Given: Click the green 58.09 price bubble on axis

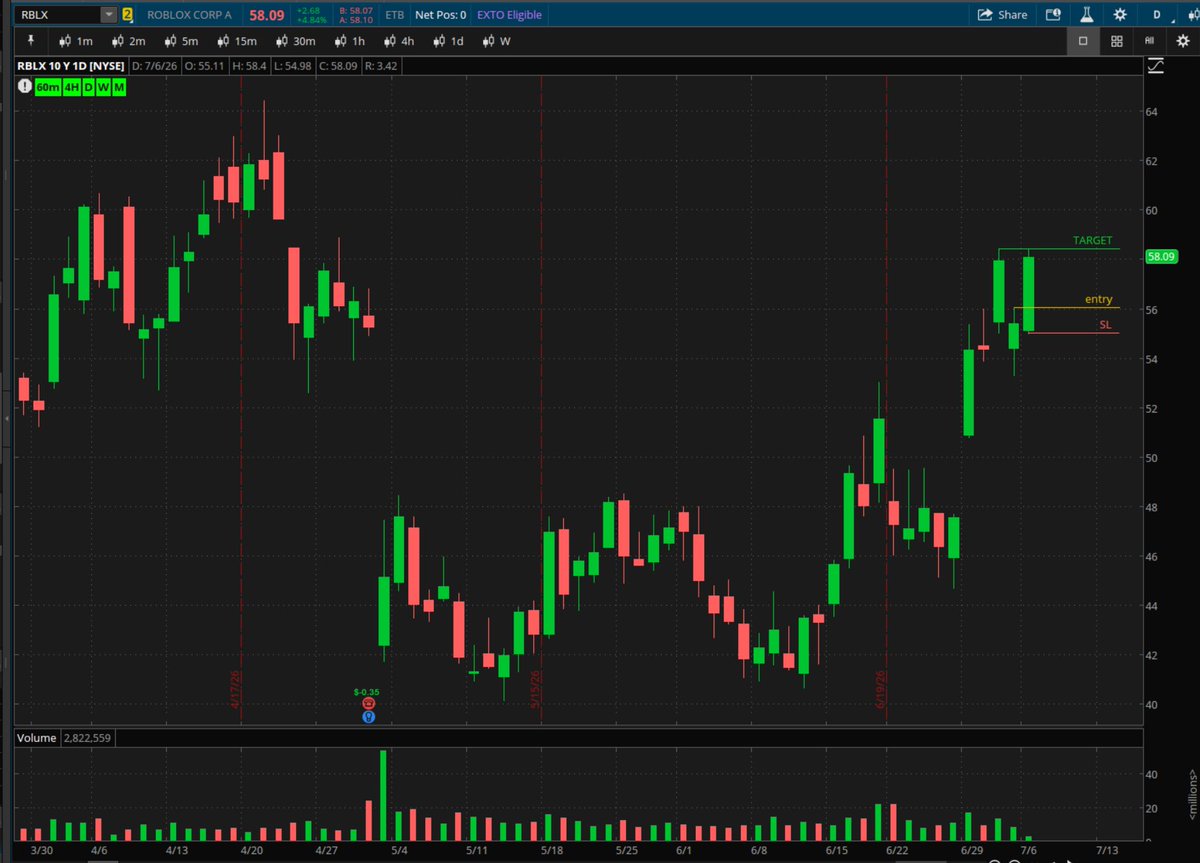Looking at the screenshot, I should (1160, 256).
